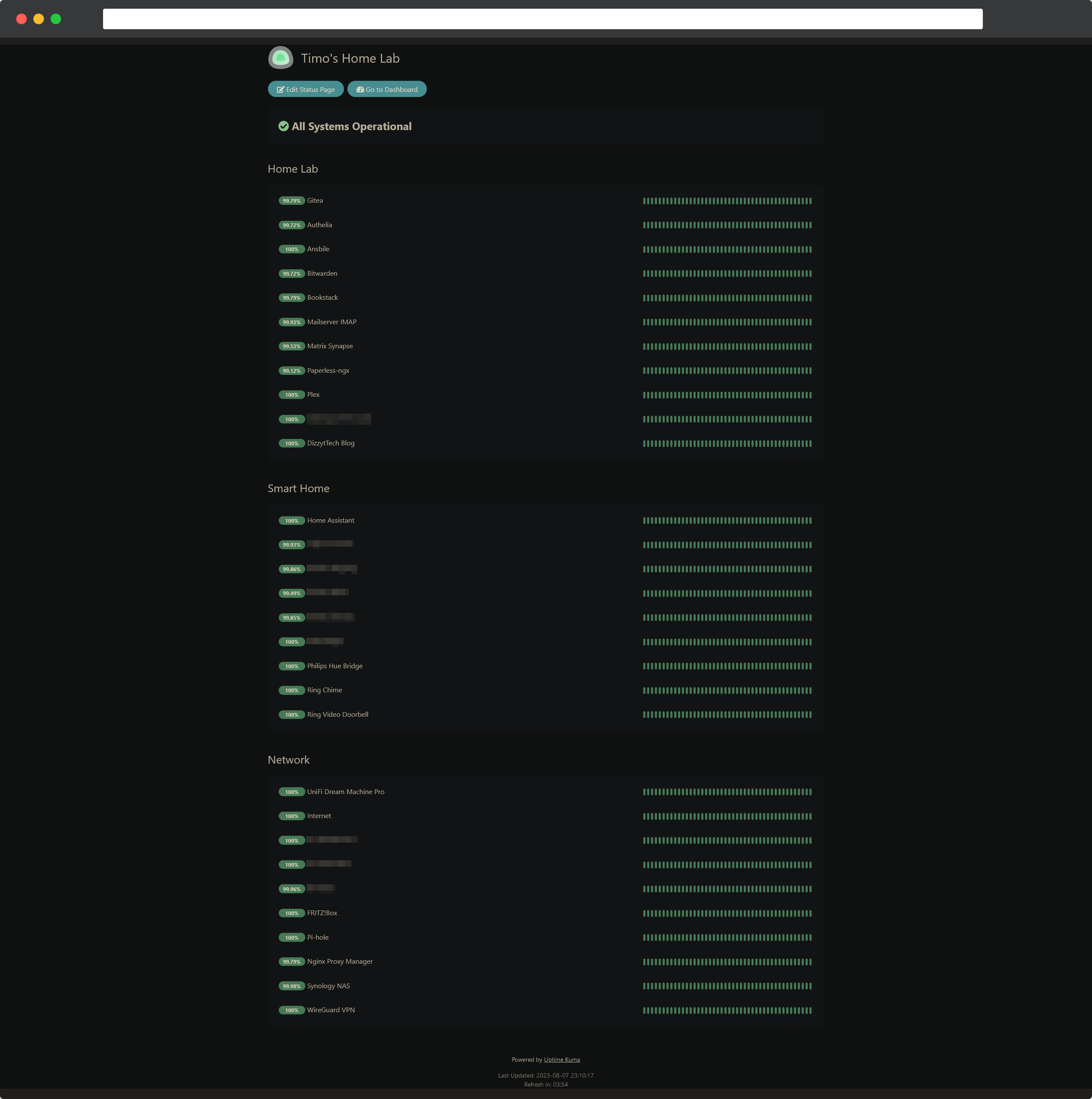The height and width of the screenshot is (1099, 1092).
Task: Click the Go to Dashboard button
Action: click(x=387, y=89)
